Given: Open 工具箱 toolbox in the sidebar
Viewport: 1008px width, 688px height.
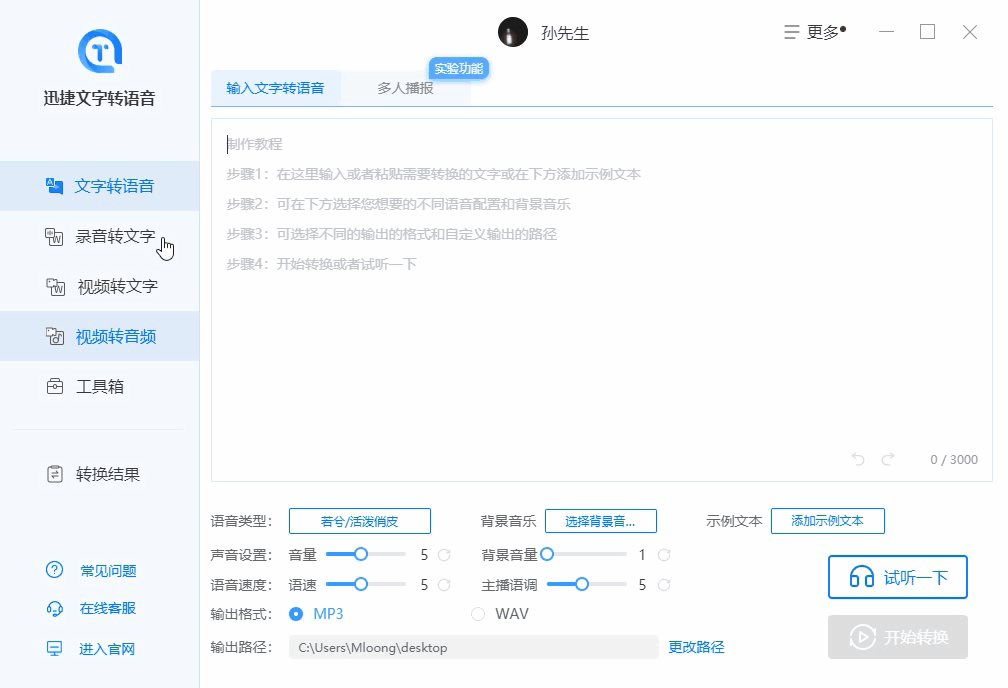Looking at the screenshot, I should click(x=100, y=386).
